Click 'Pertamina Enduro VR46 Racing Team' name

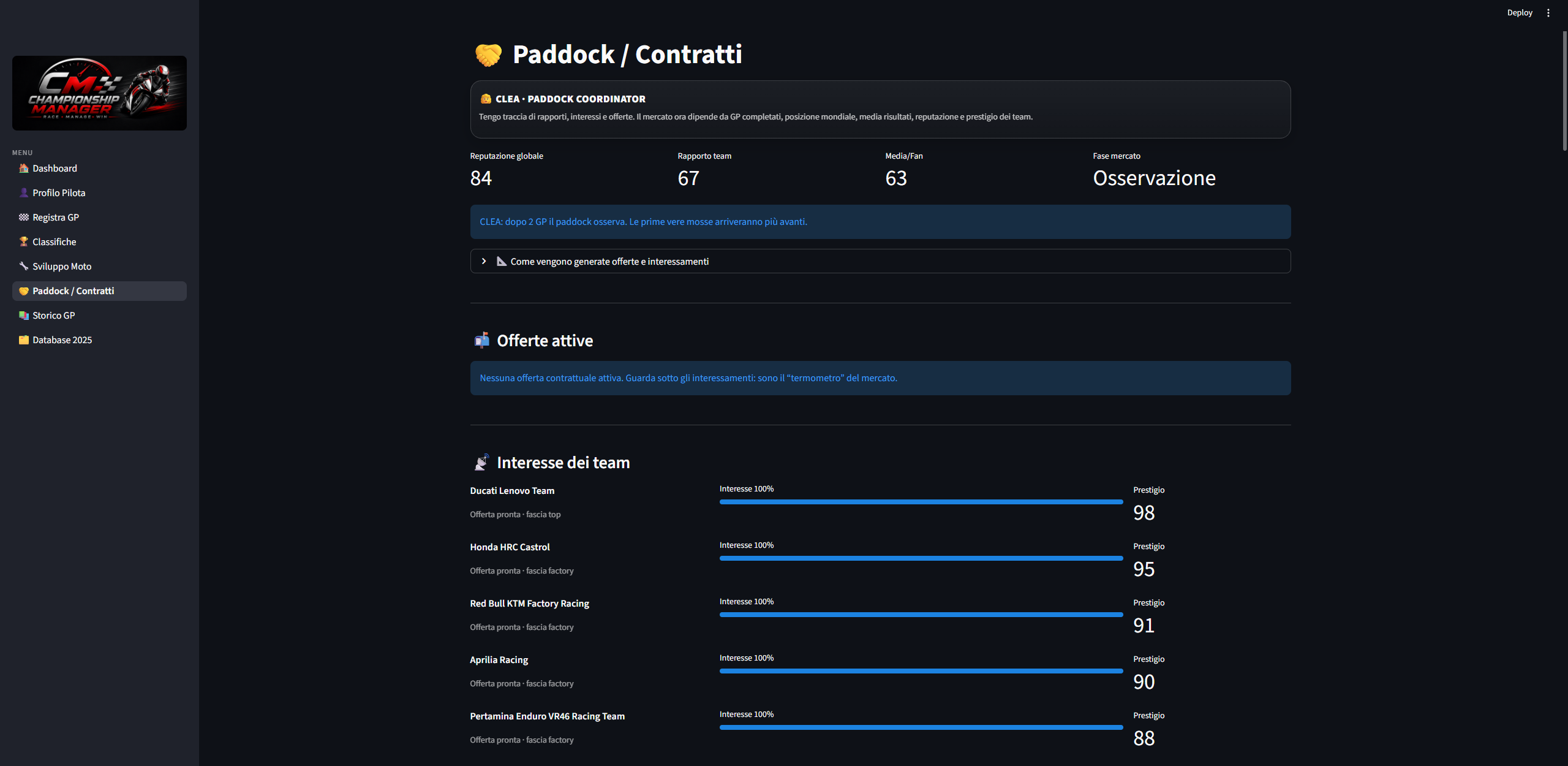pyautogui.click(x=547, y=716)
